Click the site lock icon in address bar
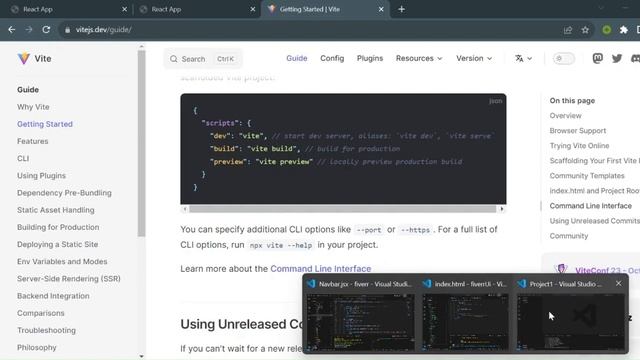 click(x=67, y=30)
